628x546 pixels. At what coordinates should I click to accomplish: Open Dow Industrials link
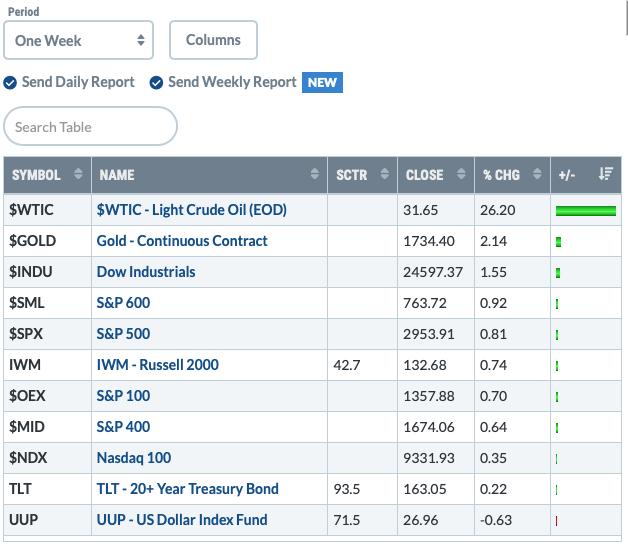click(x=146, y=272)
